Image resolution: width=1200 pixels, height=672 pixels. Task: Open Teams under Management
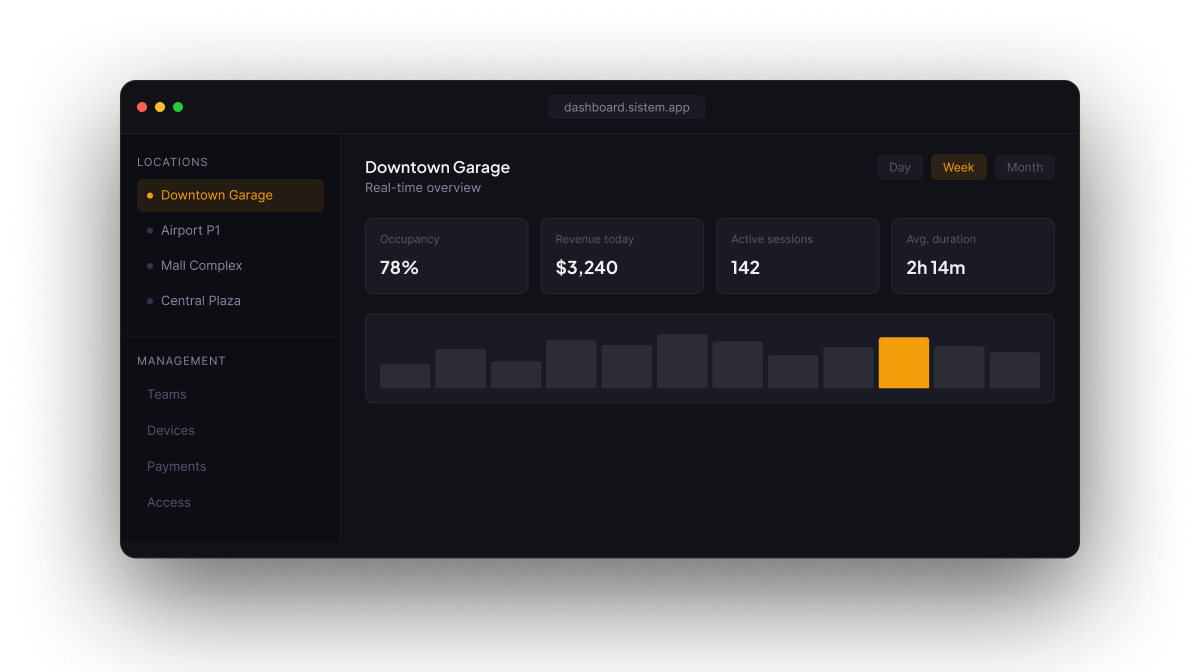point(167,394)
